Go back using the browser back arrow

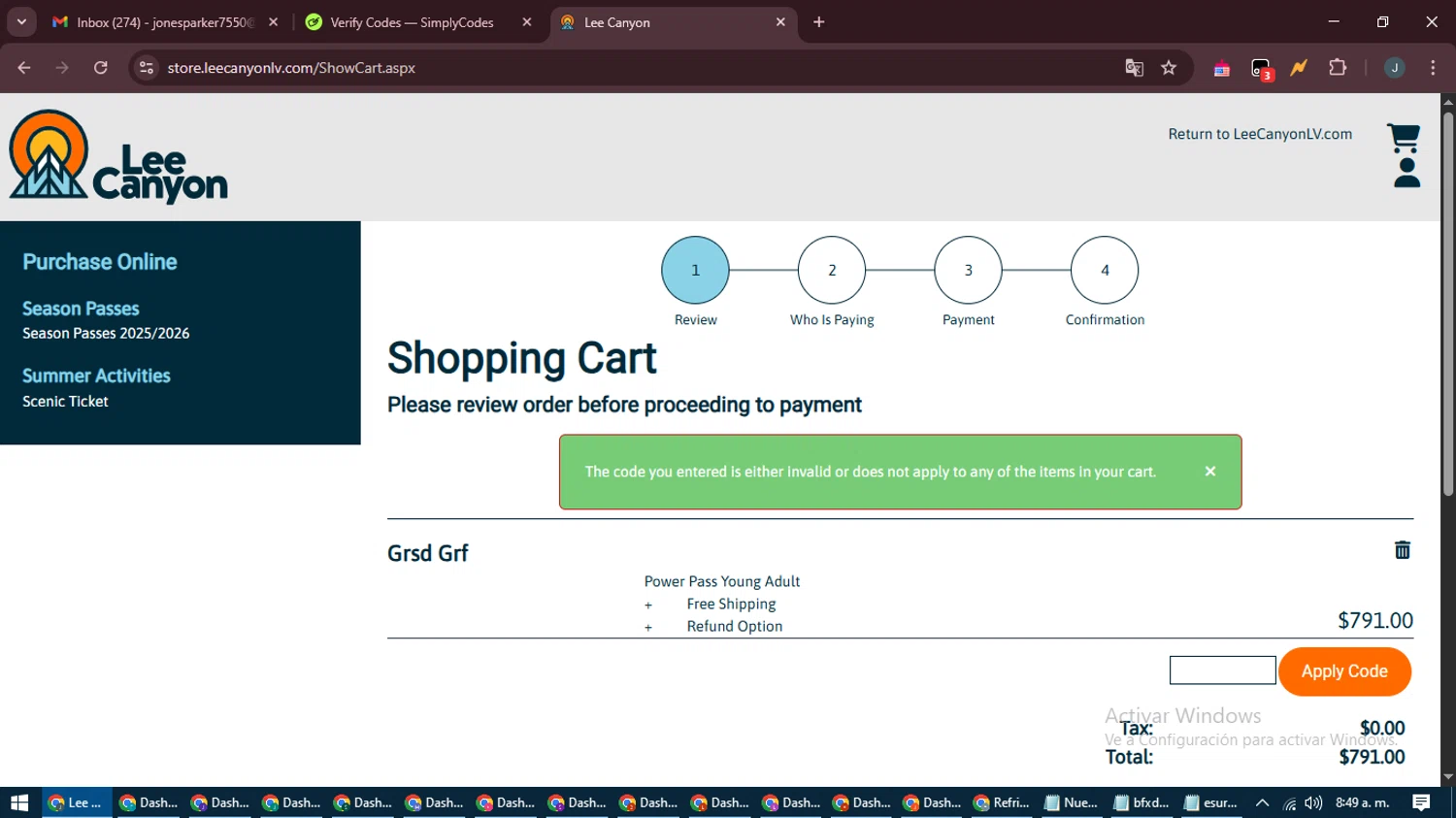24,68
